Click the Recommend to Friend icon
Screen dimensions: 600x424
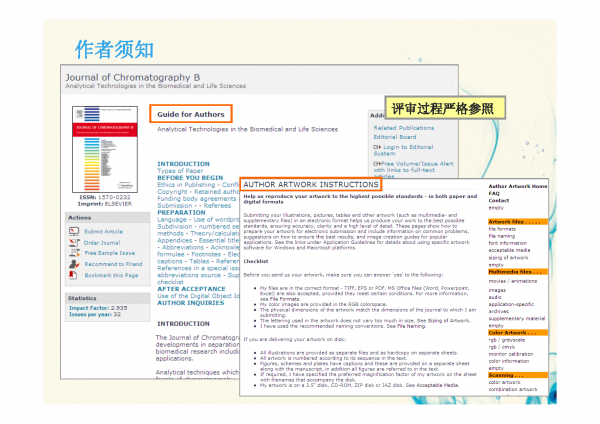[74, 264]
